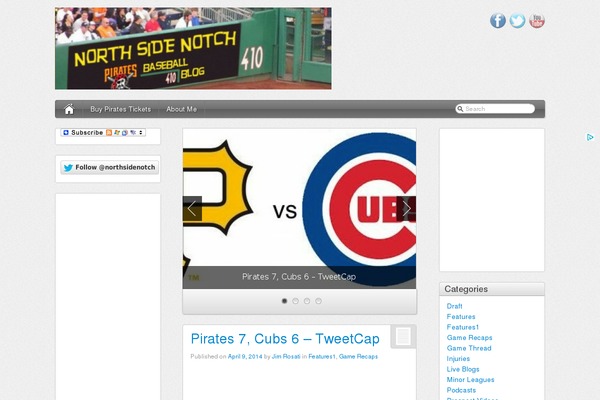Open the Features category
This screenshot has width=600, height=400.
[x=461, y=317]
